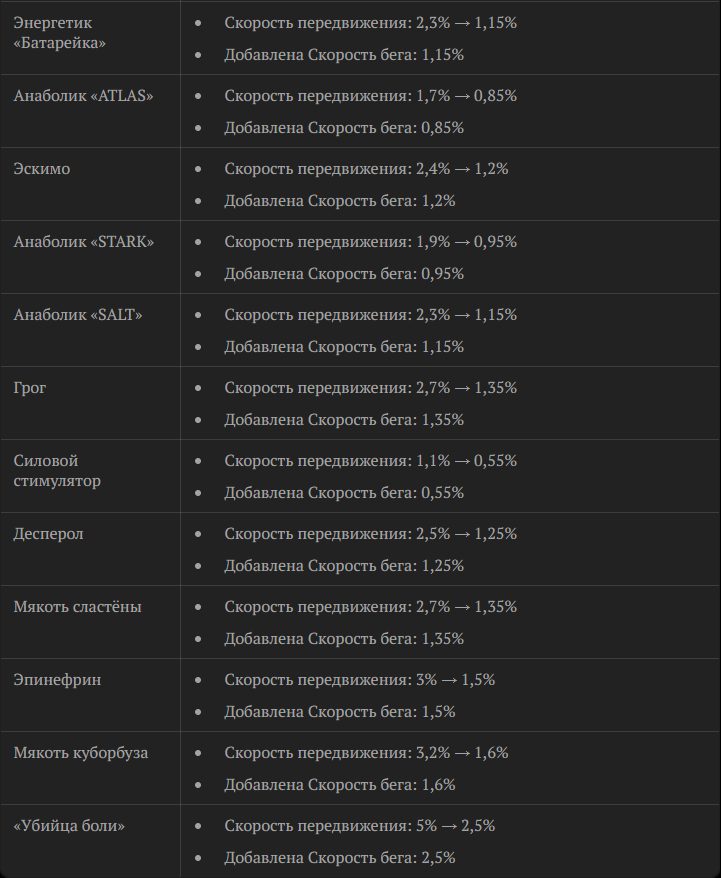Select the Силовой стимулятор cell
Screen dimensions: 721x878
tap(57, 471)
